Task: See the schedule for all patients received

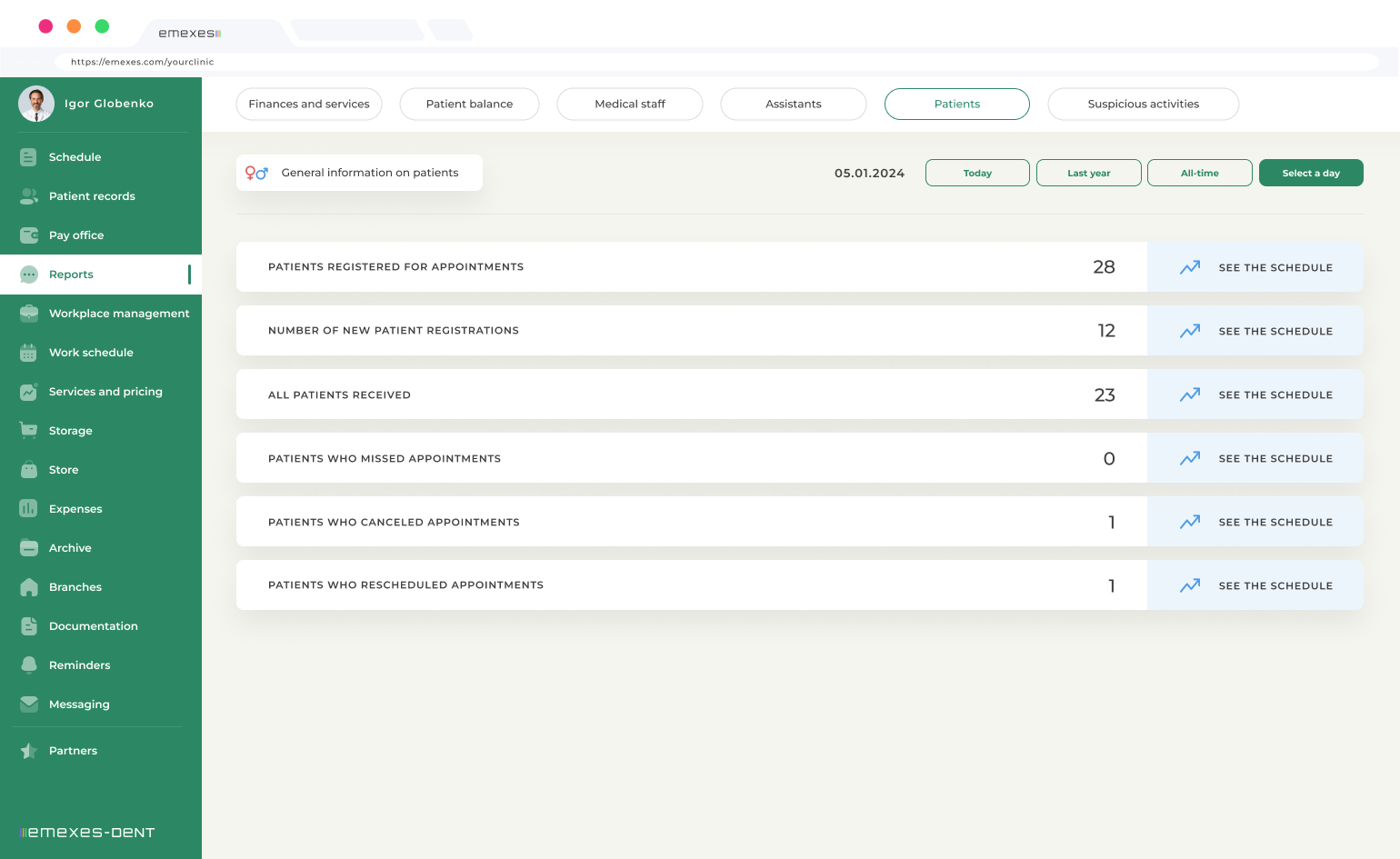Action: (1255, 395)
